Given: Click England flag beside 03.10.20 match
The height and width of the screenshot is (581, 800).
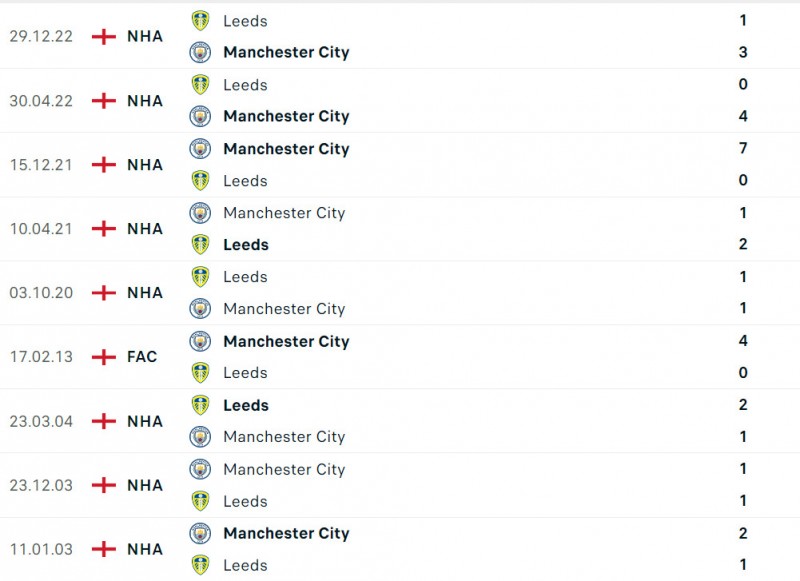Looking at the screenshot, I should (104, 292).
